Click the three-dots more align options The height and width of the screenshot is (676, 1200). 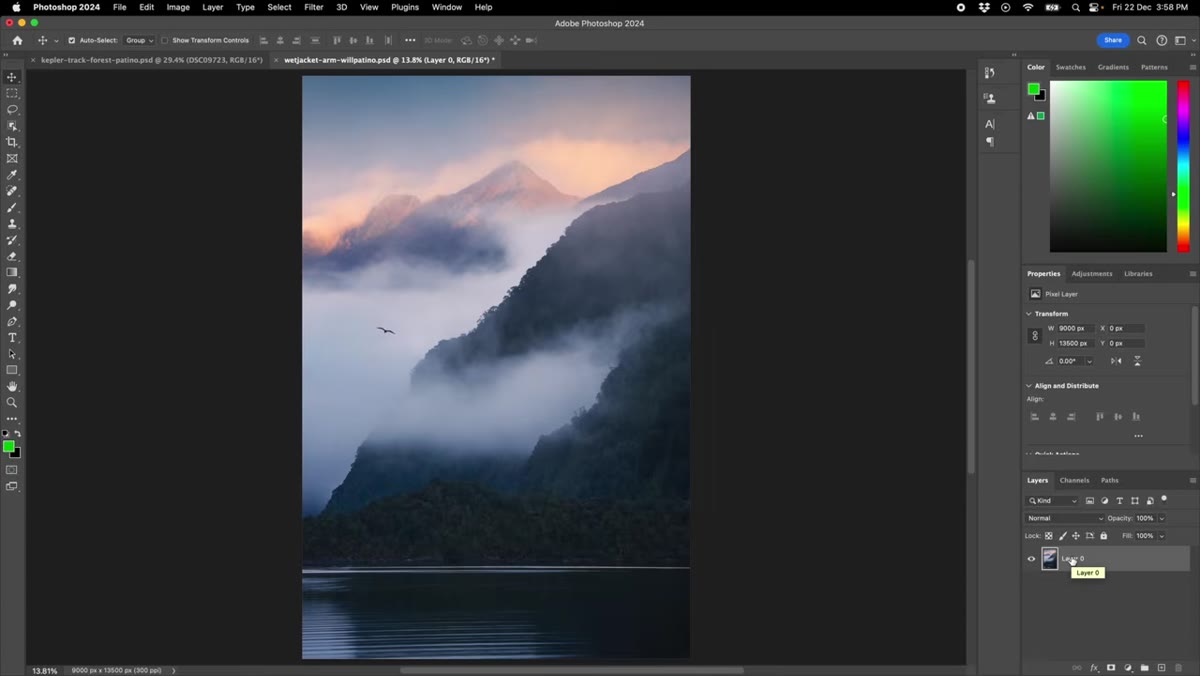point(410,40)
